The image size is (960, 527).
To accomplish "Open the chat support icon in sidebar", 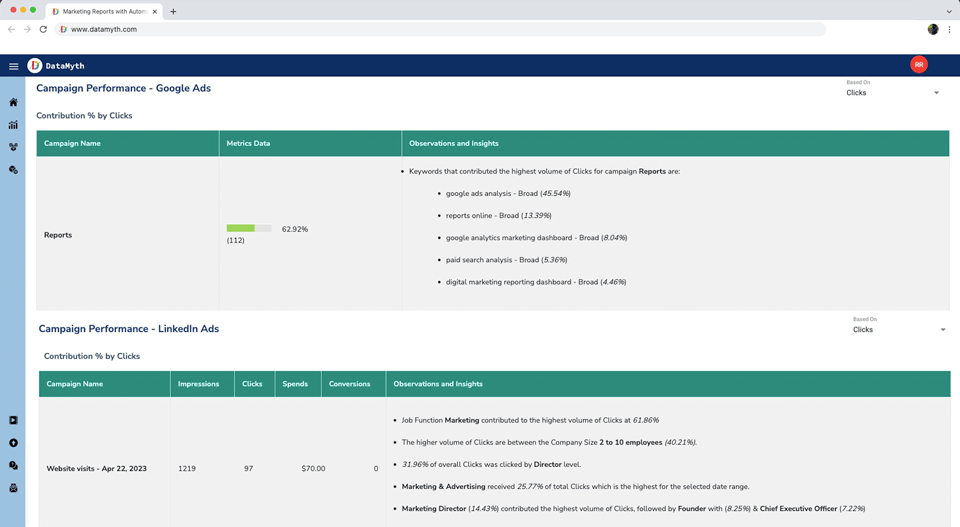I will point(13,466).
